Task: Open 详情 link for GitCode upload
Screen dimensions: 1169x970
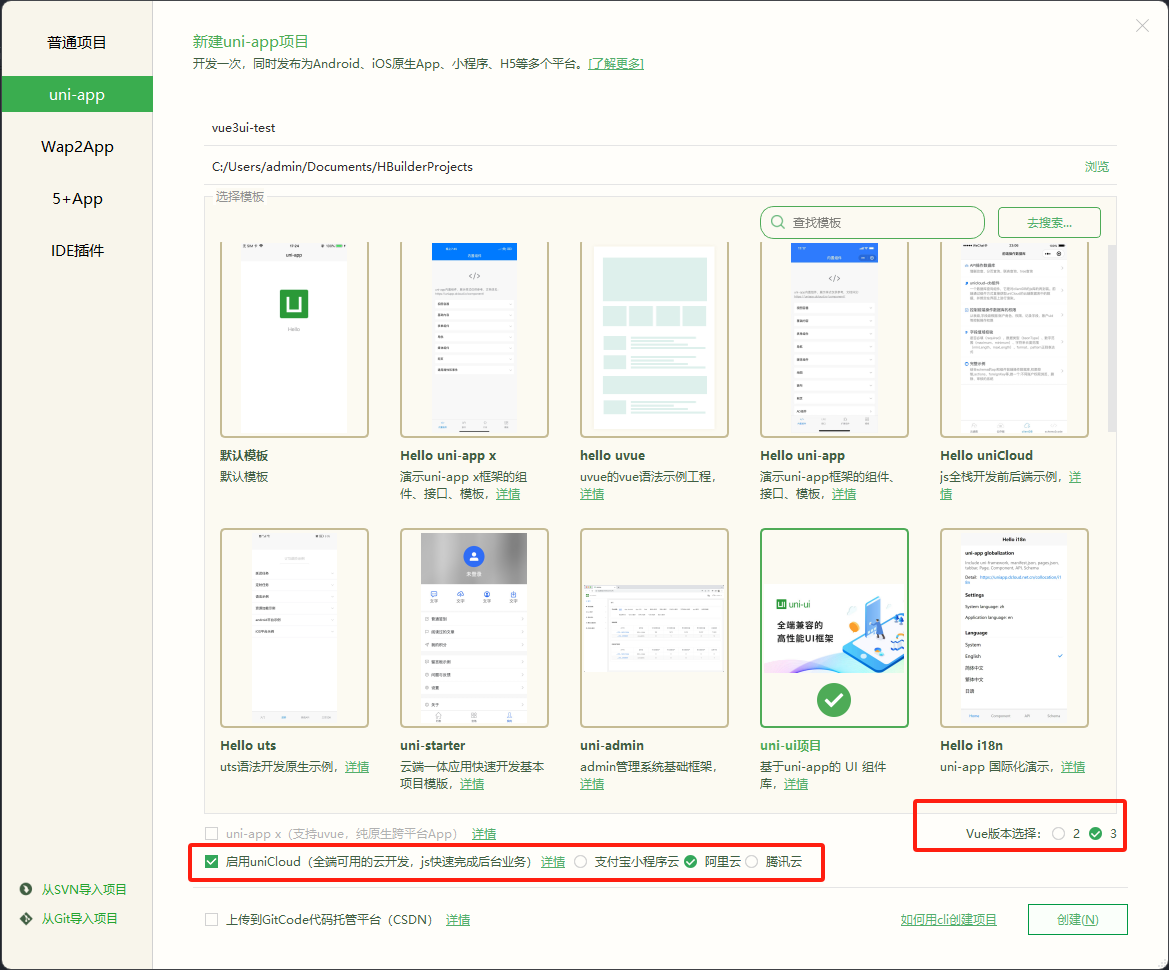Action: pos(458,919)
